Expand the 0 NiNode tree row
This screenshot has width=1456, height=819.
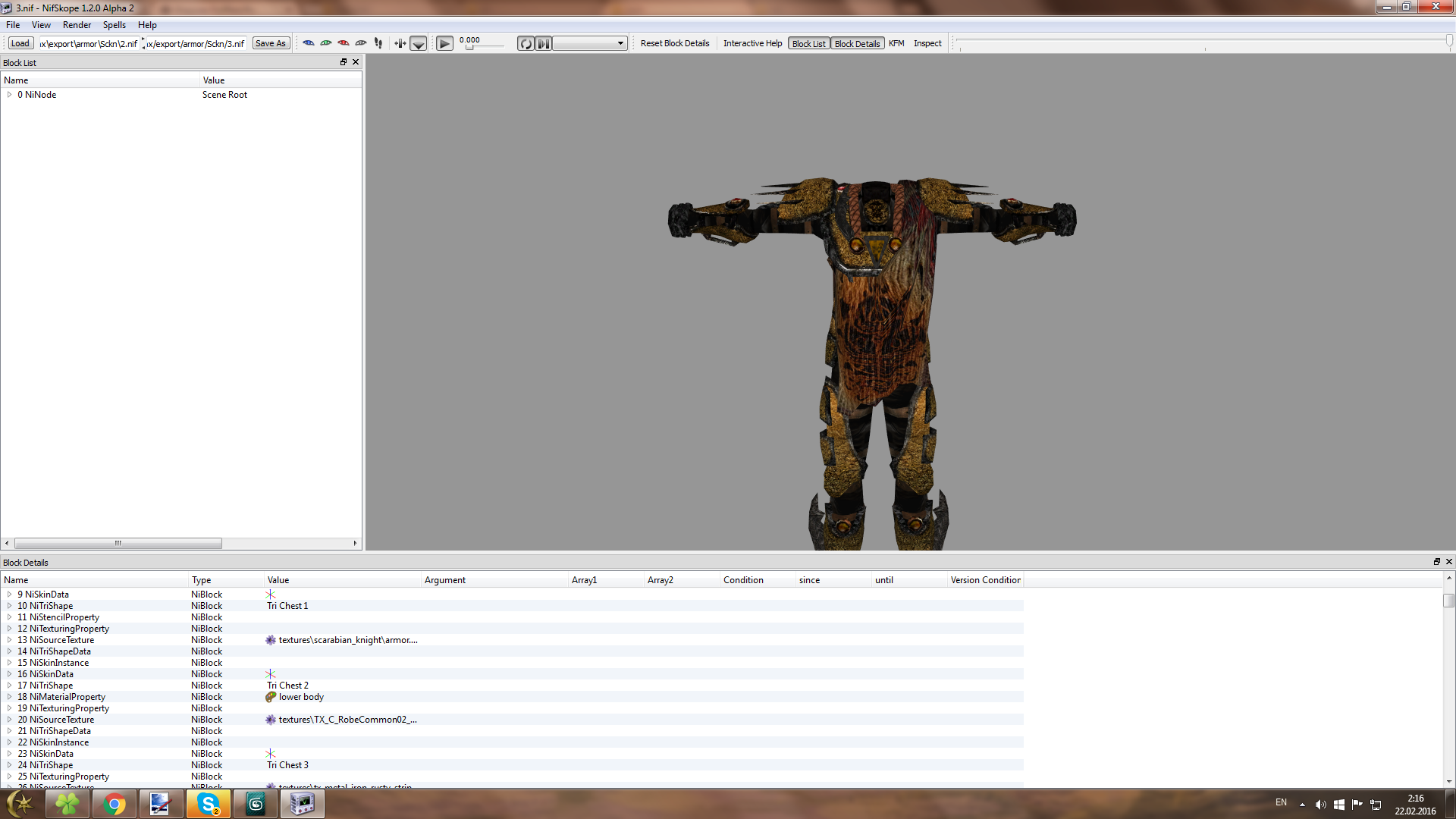(x=9, y=95)
